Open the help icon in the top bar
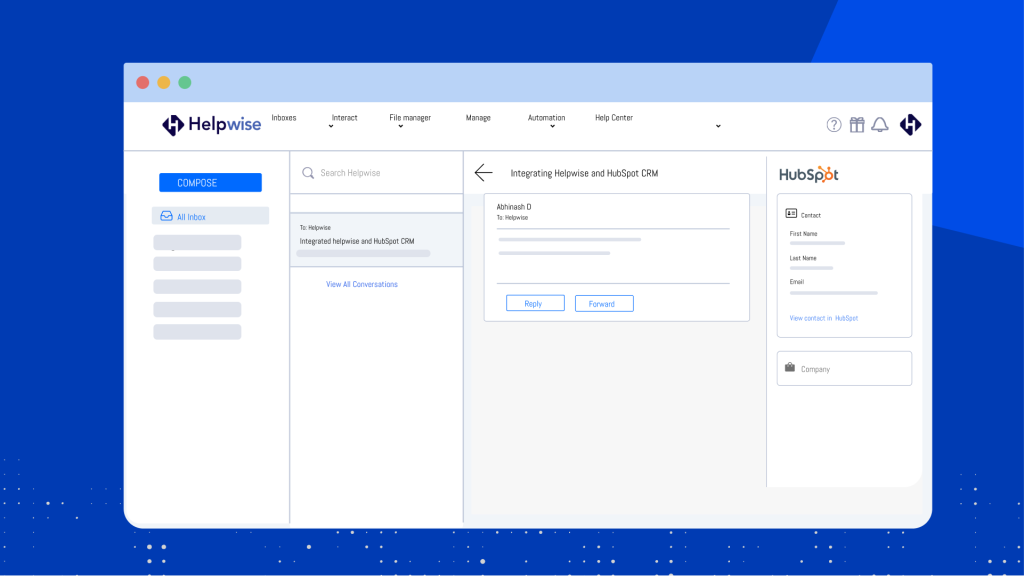Image resolution: width=1024 pixels, height=576 pixels. click(834, 124)
